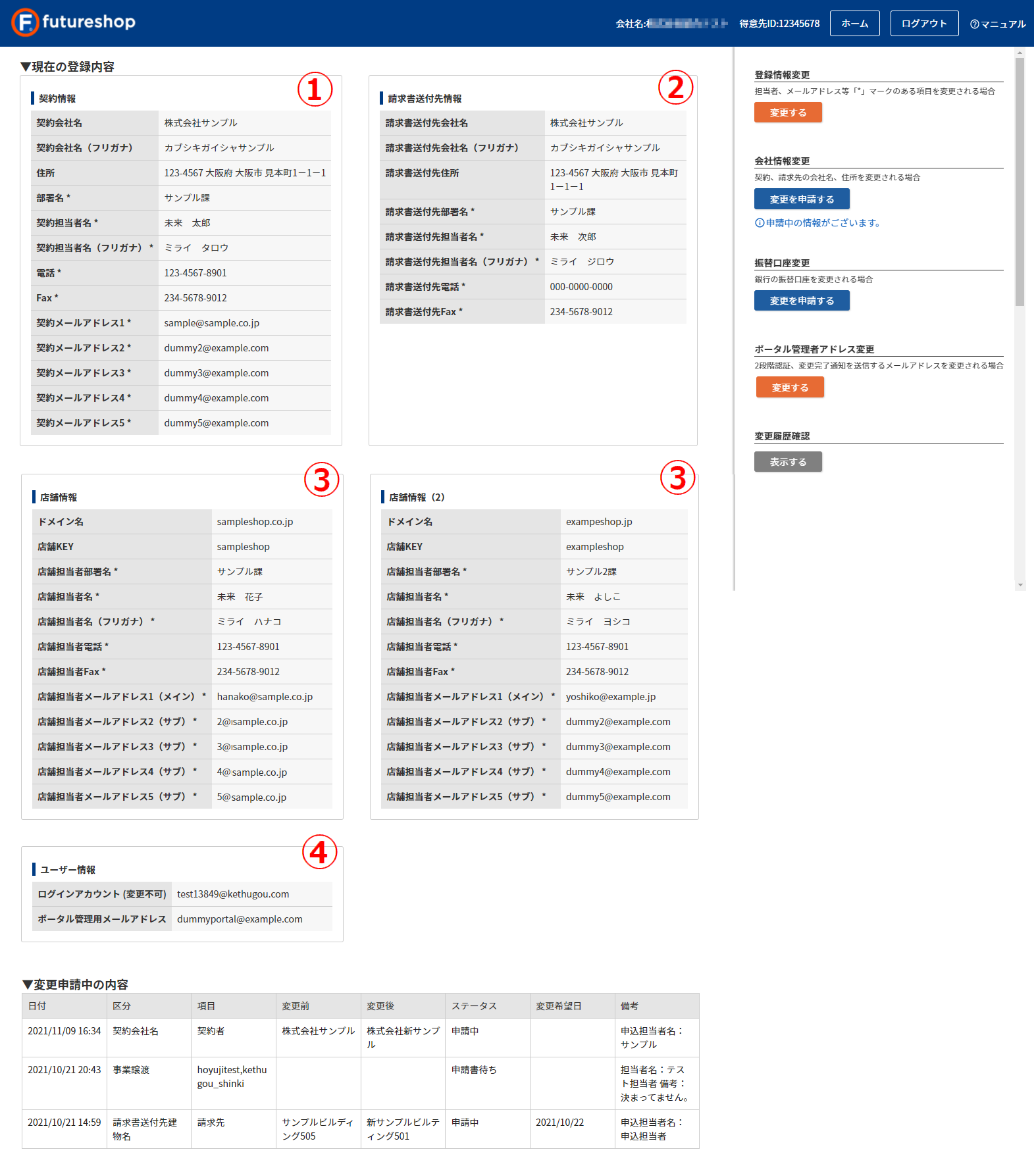Screen dimensions: 1036x1164
Task: Click the 変更希望日 column header
Action: tap(573, 1006)
